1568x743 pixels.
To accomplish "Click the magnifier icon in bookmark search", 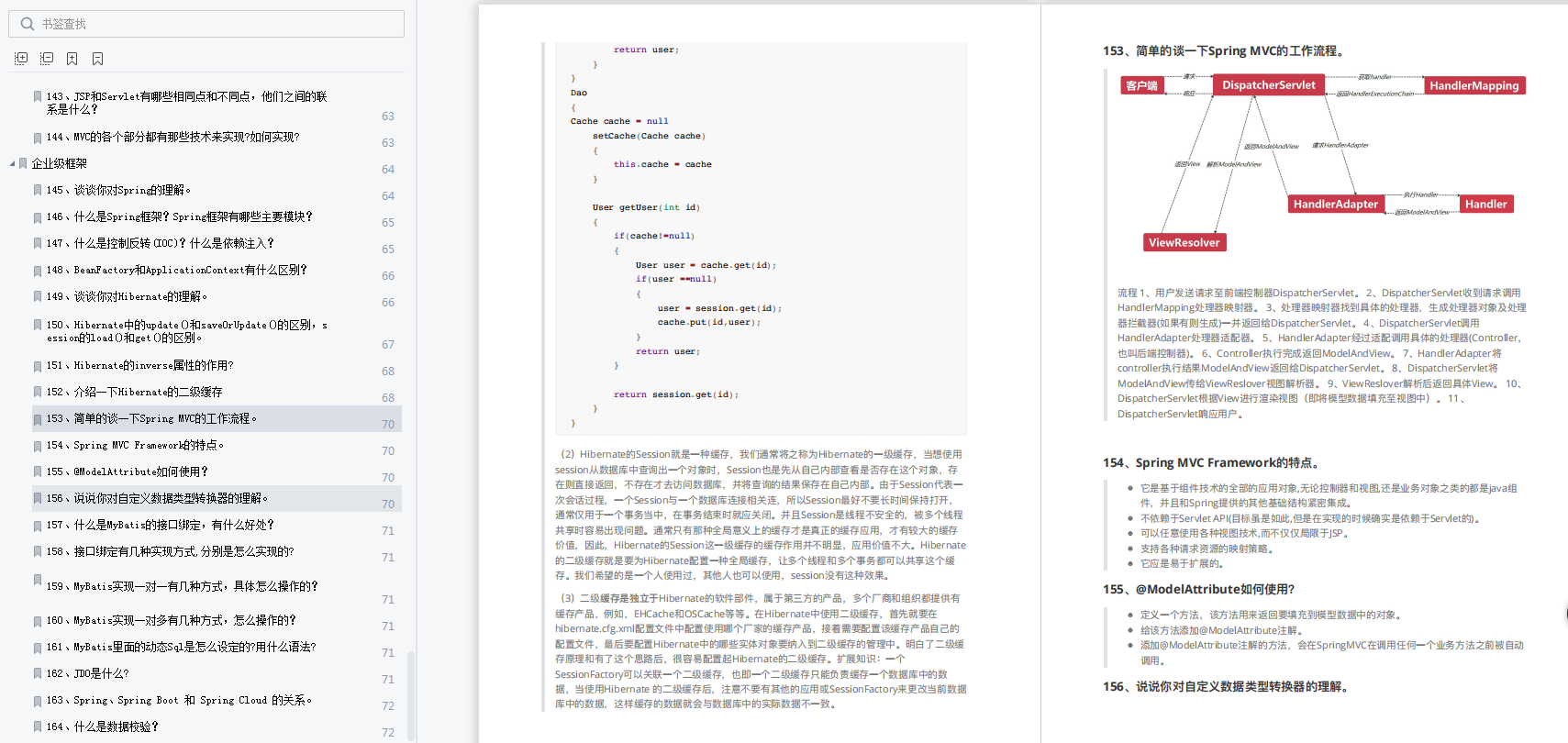I will pyautogui.click(x=27, y=24).
